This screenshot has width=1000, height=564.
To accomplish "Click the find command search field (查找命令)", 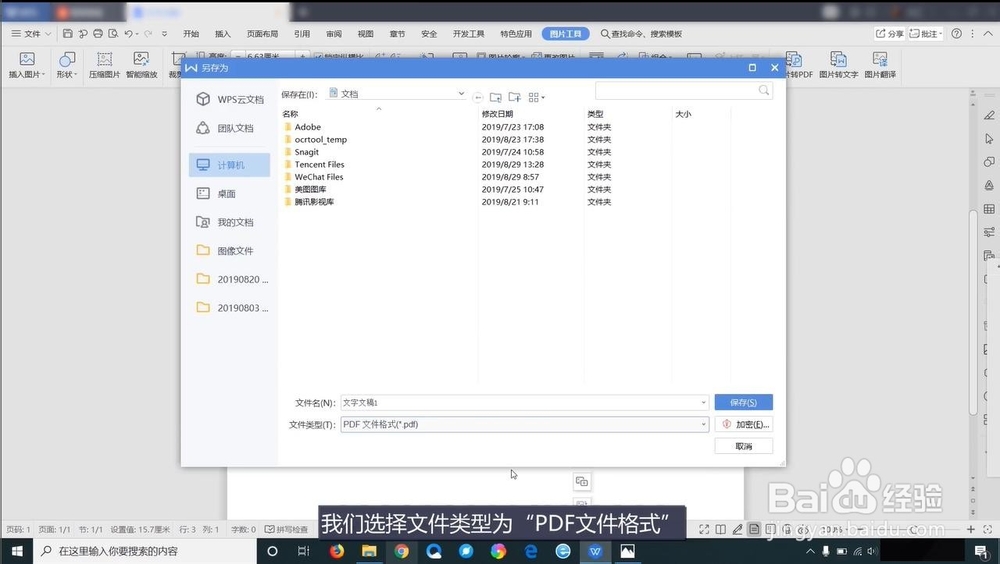I will tap(641, 34).
